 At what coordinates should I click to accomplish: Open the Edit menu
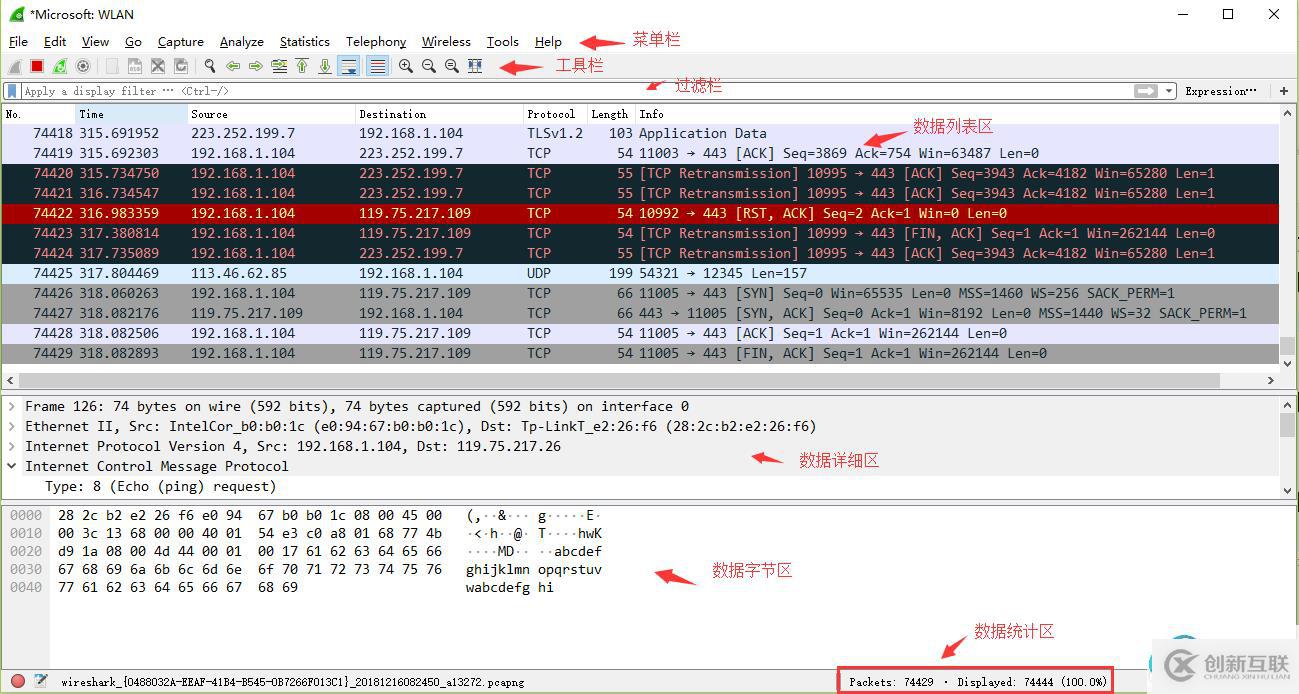click(x=55, y=42)
